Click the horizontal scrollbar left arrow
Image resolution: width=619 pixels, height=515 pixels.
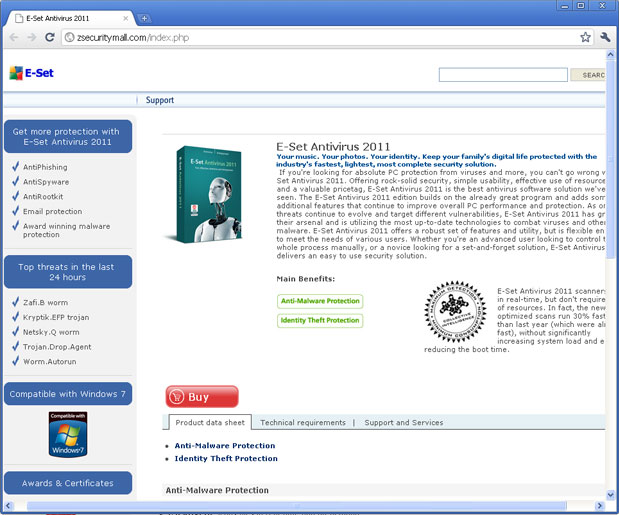tap(8, 506)
